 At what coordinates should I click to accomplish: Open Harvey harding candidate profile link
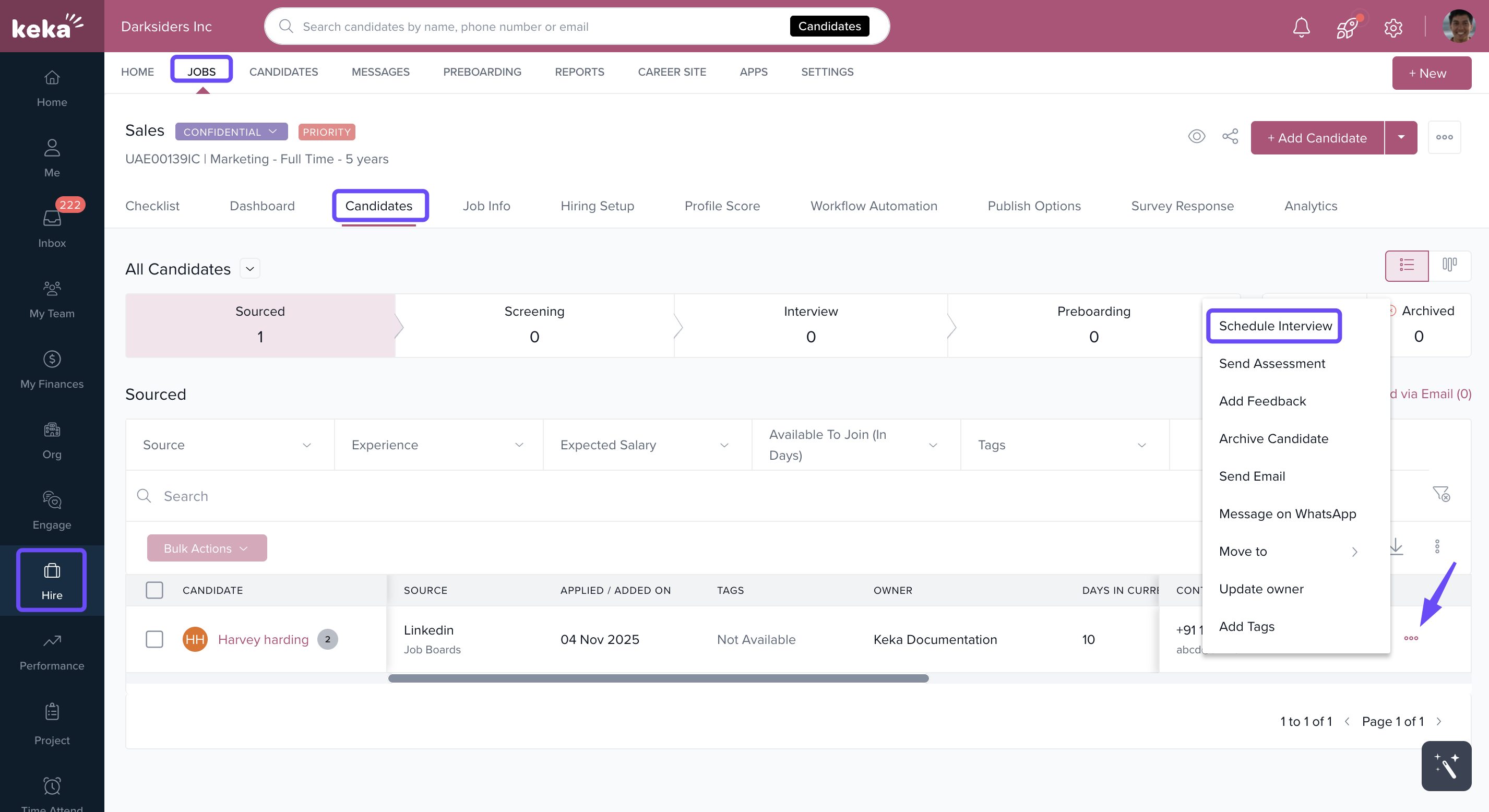(x=263, y=639)
